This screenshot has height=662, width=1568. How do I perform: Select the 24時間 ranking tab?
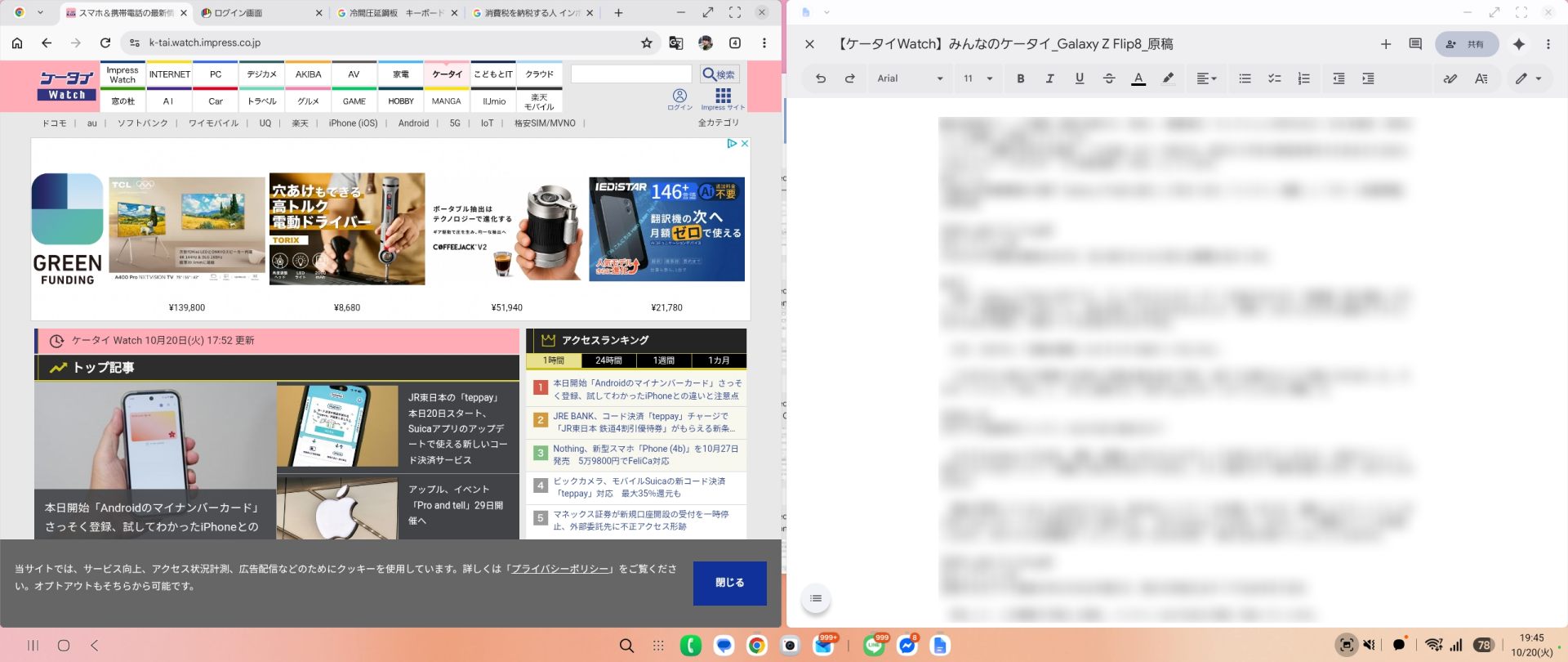[608, 360]
